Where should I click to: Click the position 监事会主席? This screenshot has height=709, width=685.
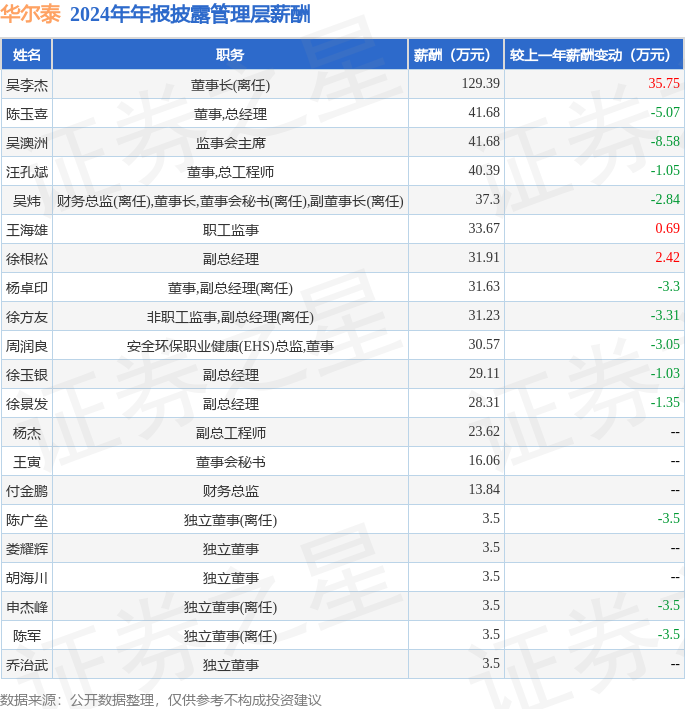coord(230,143)
